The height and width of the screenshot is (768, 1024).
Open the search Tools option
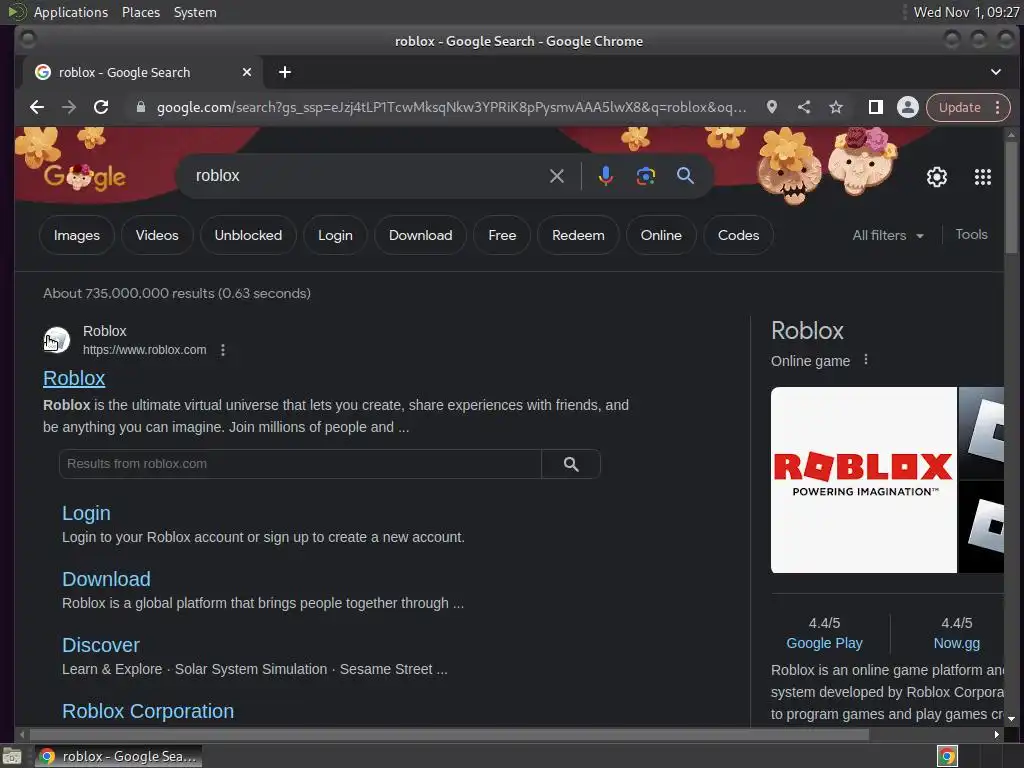tap(971, 234)
